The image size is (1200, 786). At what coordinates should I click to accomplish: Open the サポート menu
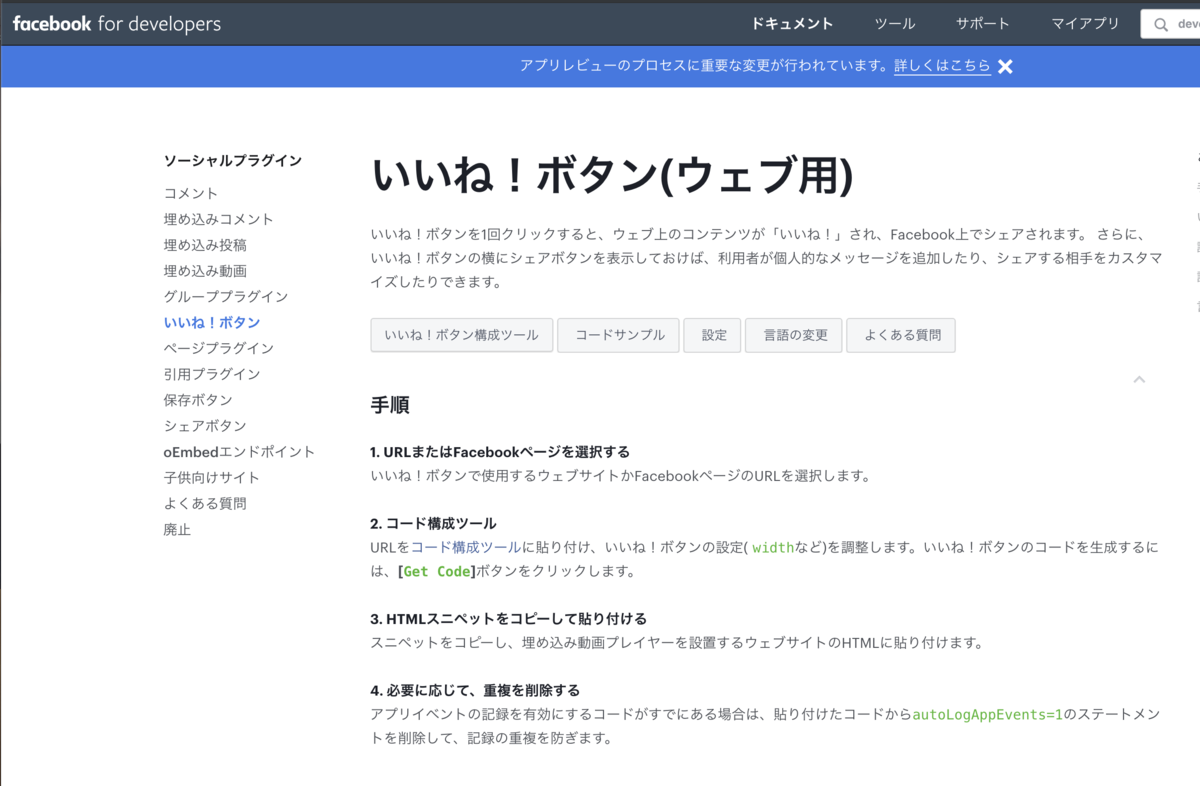[x=981, y=23]
